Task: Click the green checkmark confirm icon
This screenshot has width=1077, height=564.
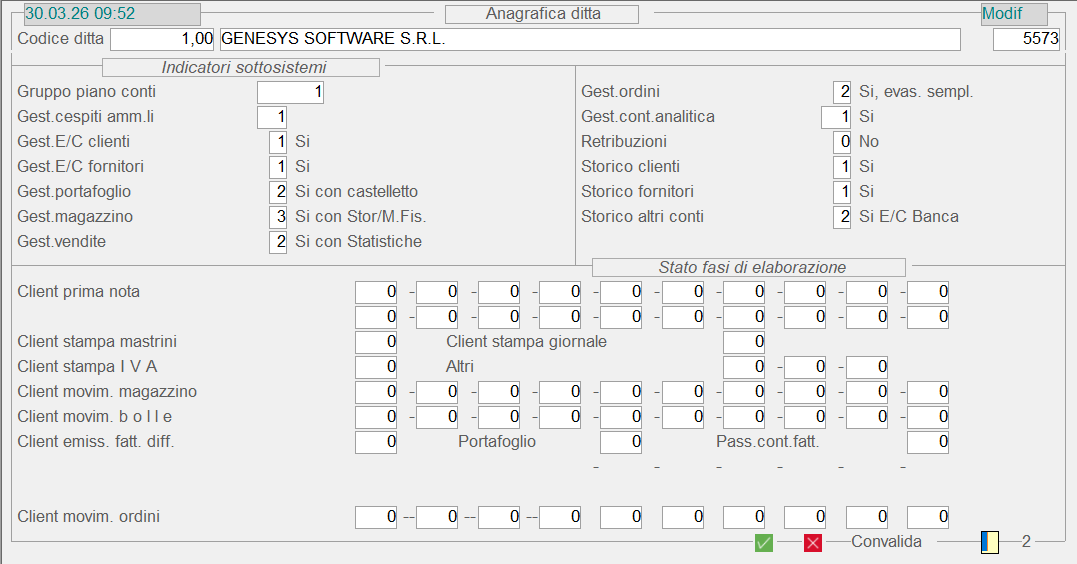Action: pos(764,542)
